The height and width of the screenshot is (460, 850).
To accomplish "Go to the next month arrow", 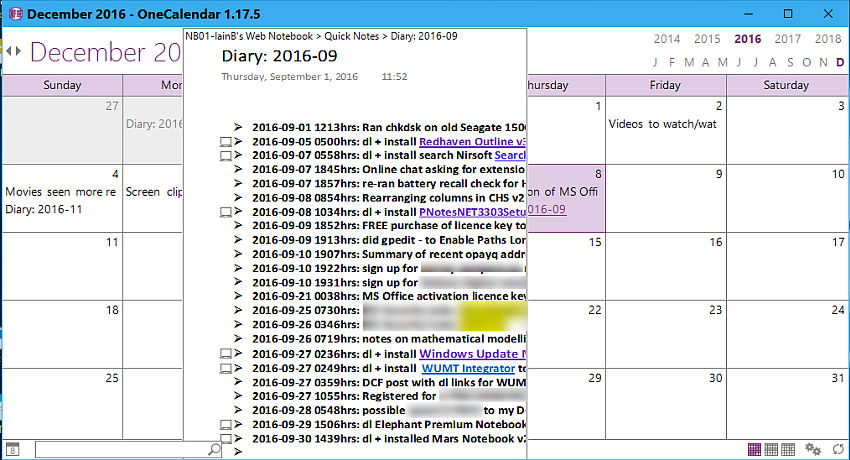I will [17, 51].
